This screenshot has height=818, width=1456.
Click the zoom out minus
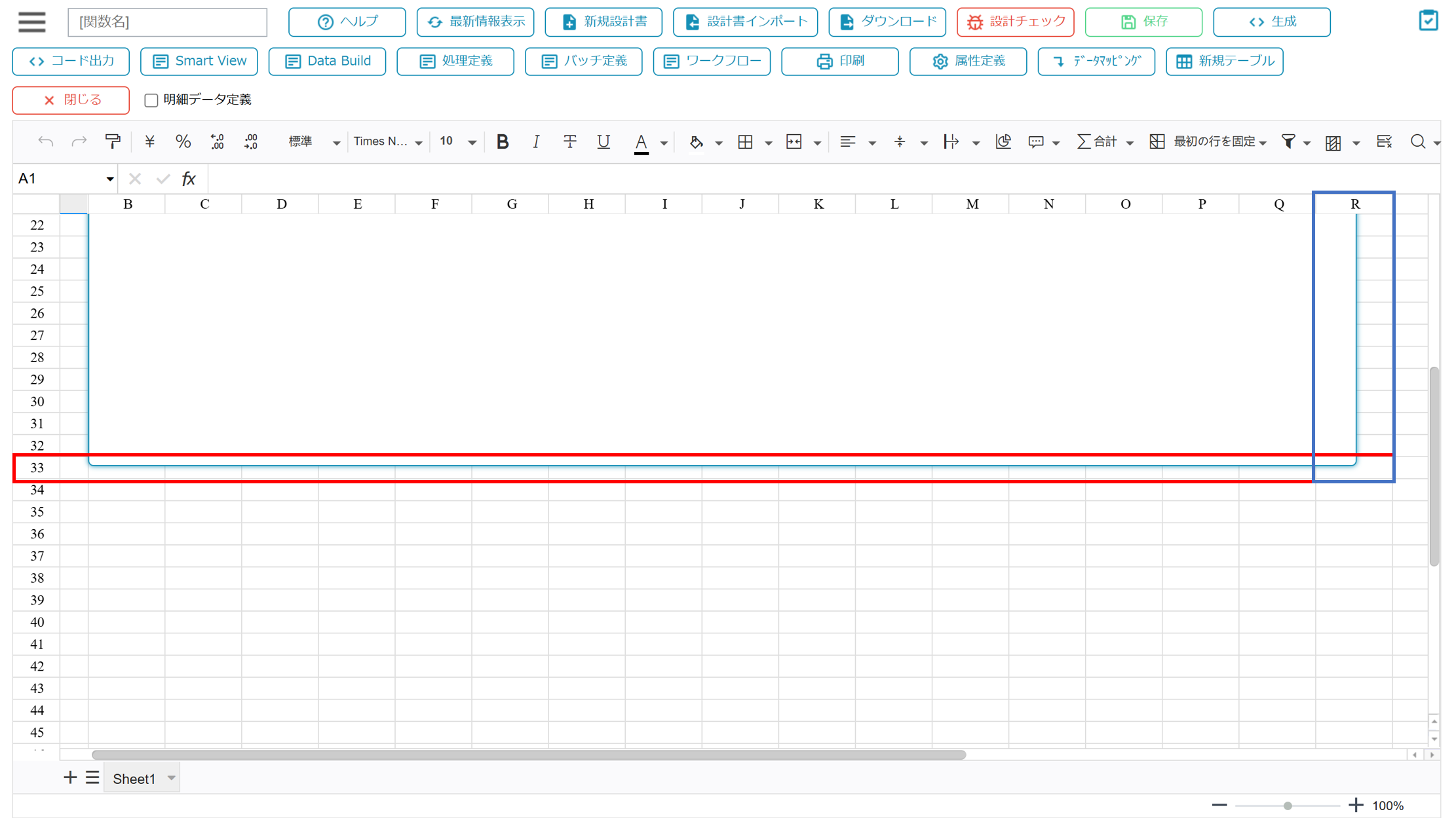click(x=1219, y=805)
